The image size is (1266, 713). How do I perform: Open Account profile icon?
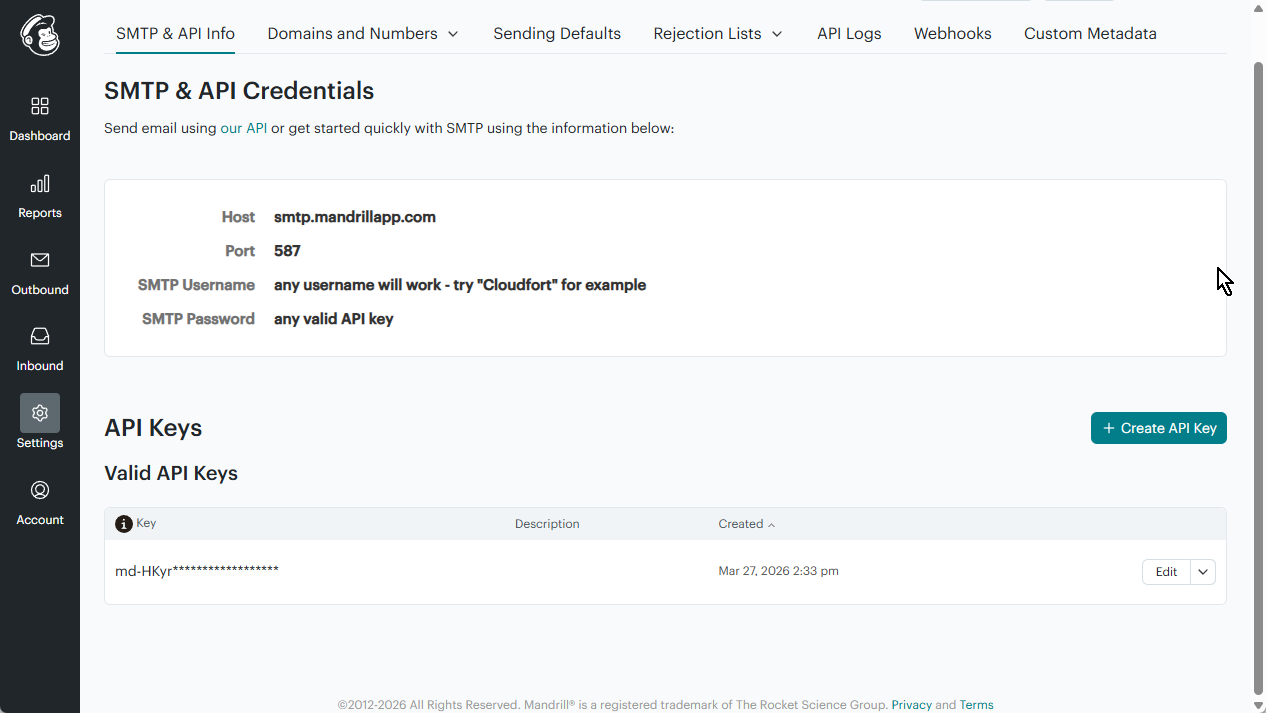coord(40,490)
